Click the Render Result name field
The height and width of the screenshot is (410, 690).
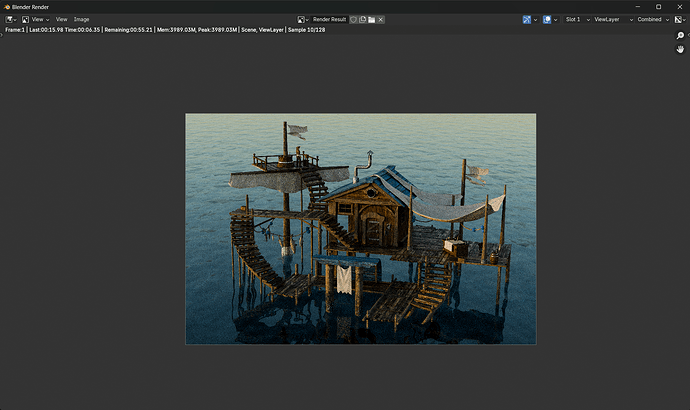click(329, 19)
